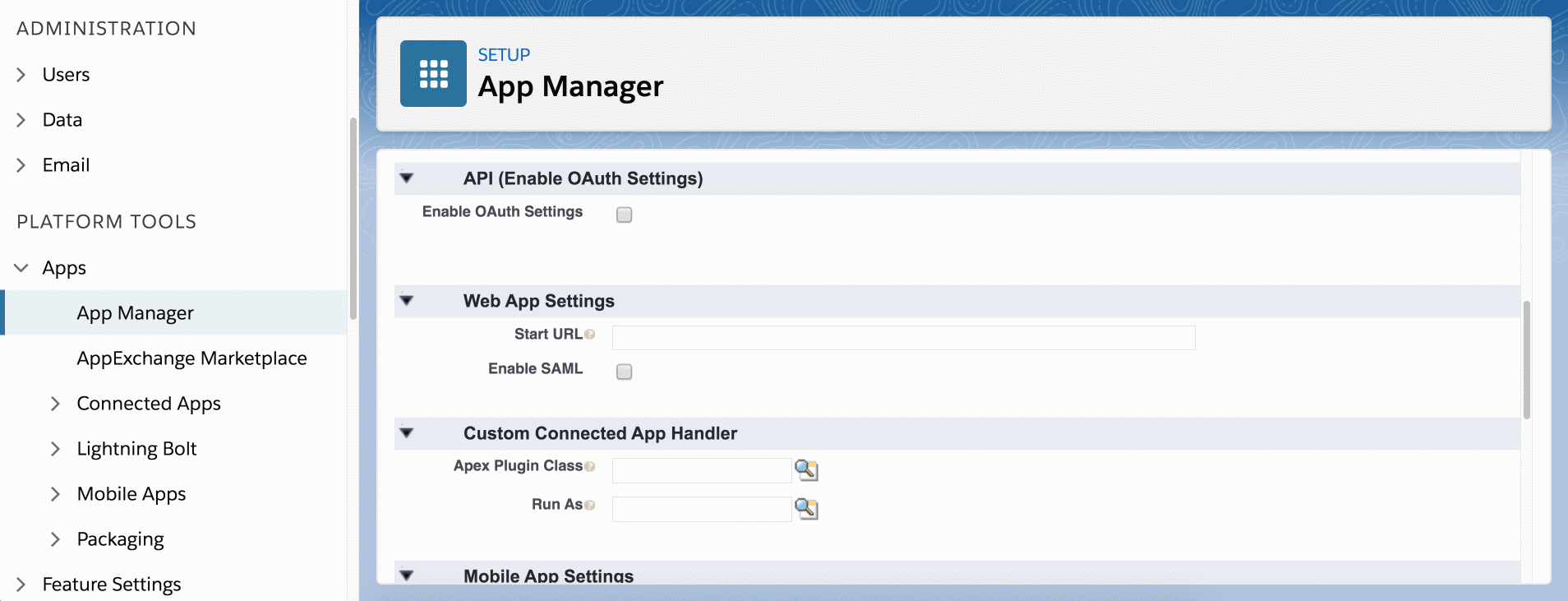Image resolution: width=1568 pixels, height=601 pixels.
Task: Click the content area vertical scrollbar
Action: pyautogui.click(x=1526, y=360)
